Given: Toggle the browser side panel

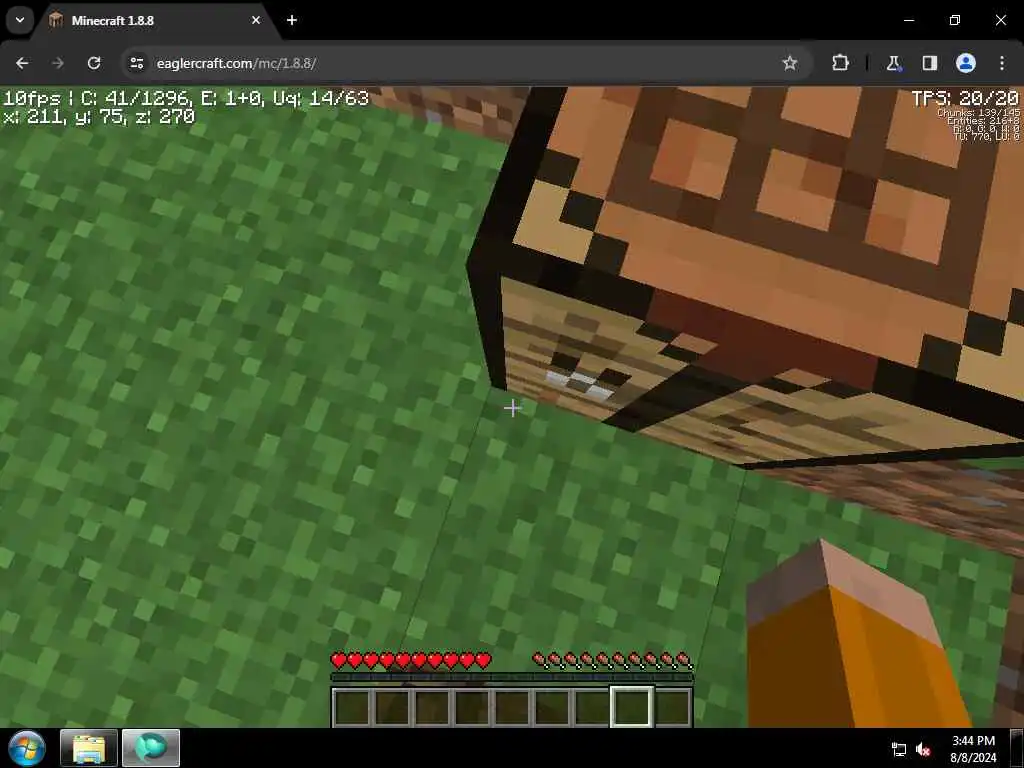Looking at the screenshot, I should point(930,63).
